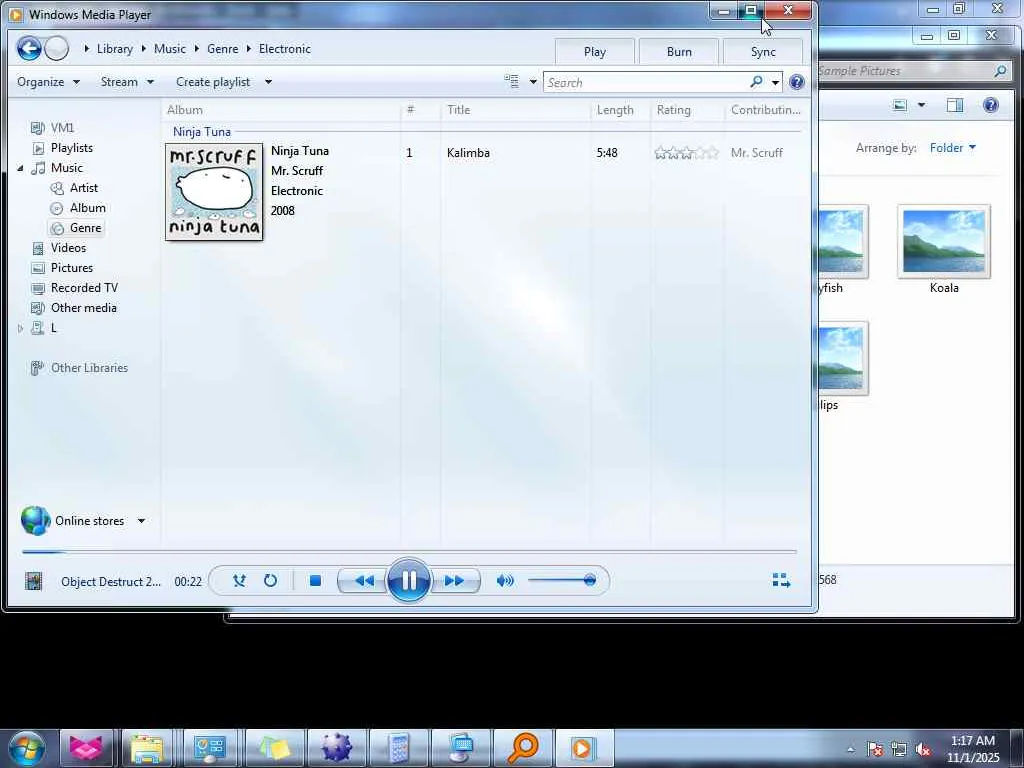Screen dimensions: 1024x768
Task: Rate Kalimba using the star rating
Action: coord(686,153)
